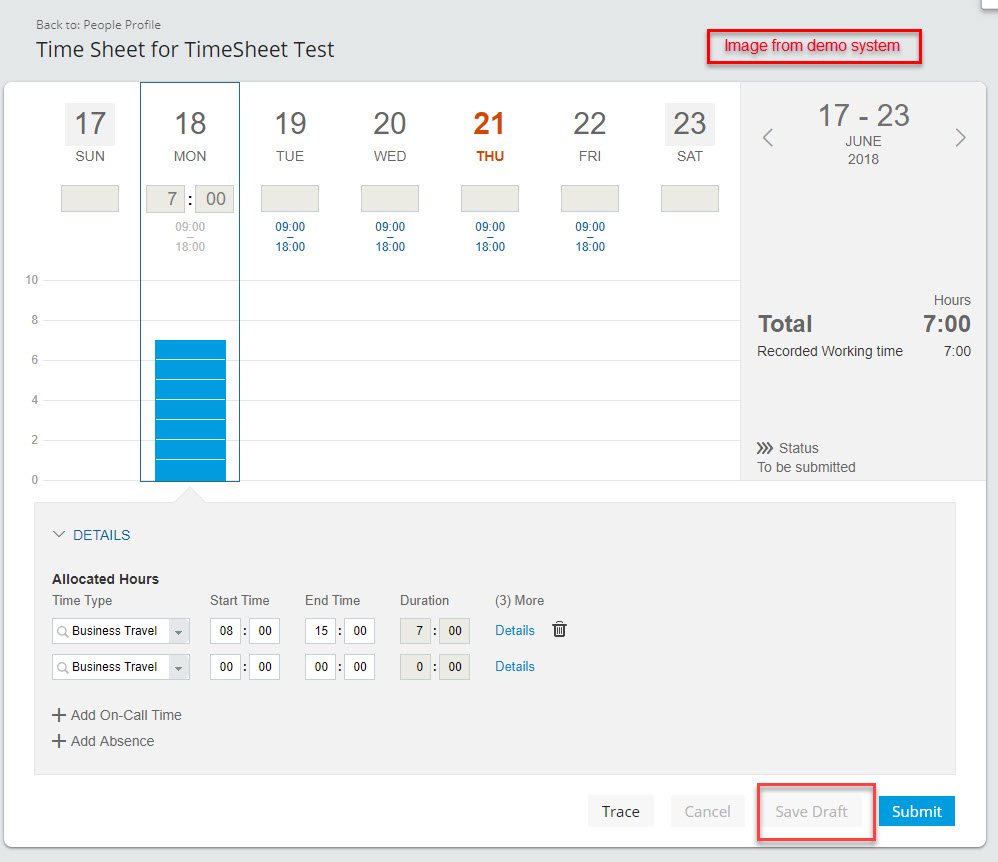Viewport: 998px width, 862px height.
Task: Click the Trace button
Action: 621,811
